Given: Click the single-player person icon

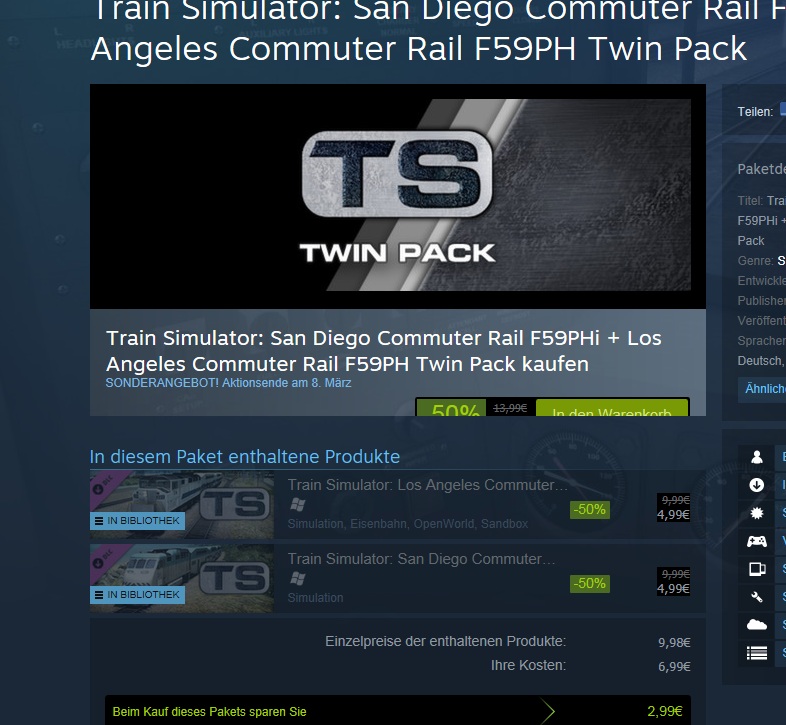Looking at the screenshot, I should tap(756, 457).
